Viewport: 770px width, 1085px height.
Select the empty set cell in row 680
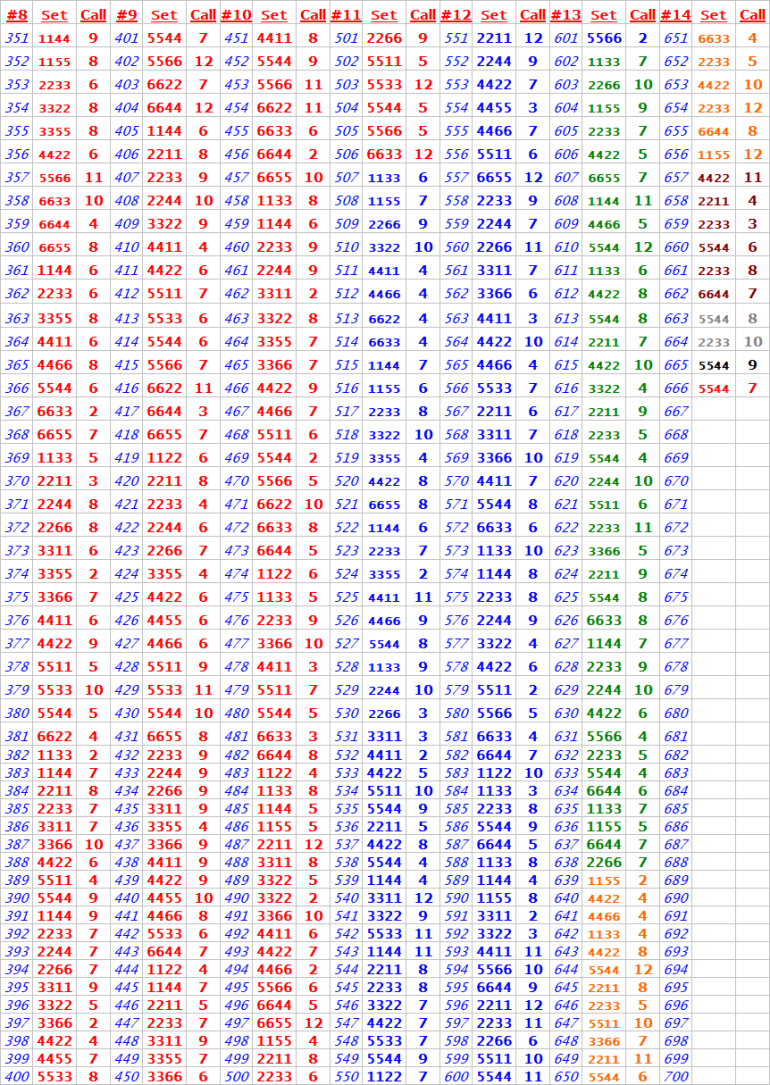pos(713,713)
